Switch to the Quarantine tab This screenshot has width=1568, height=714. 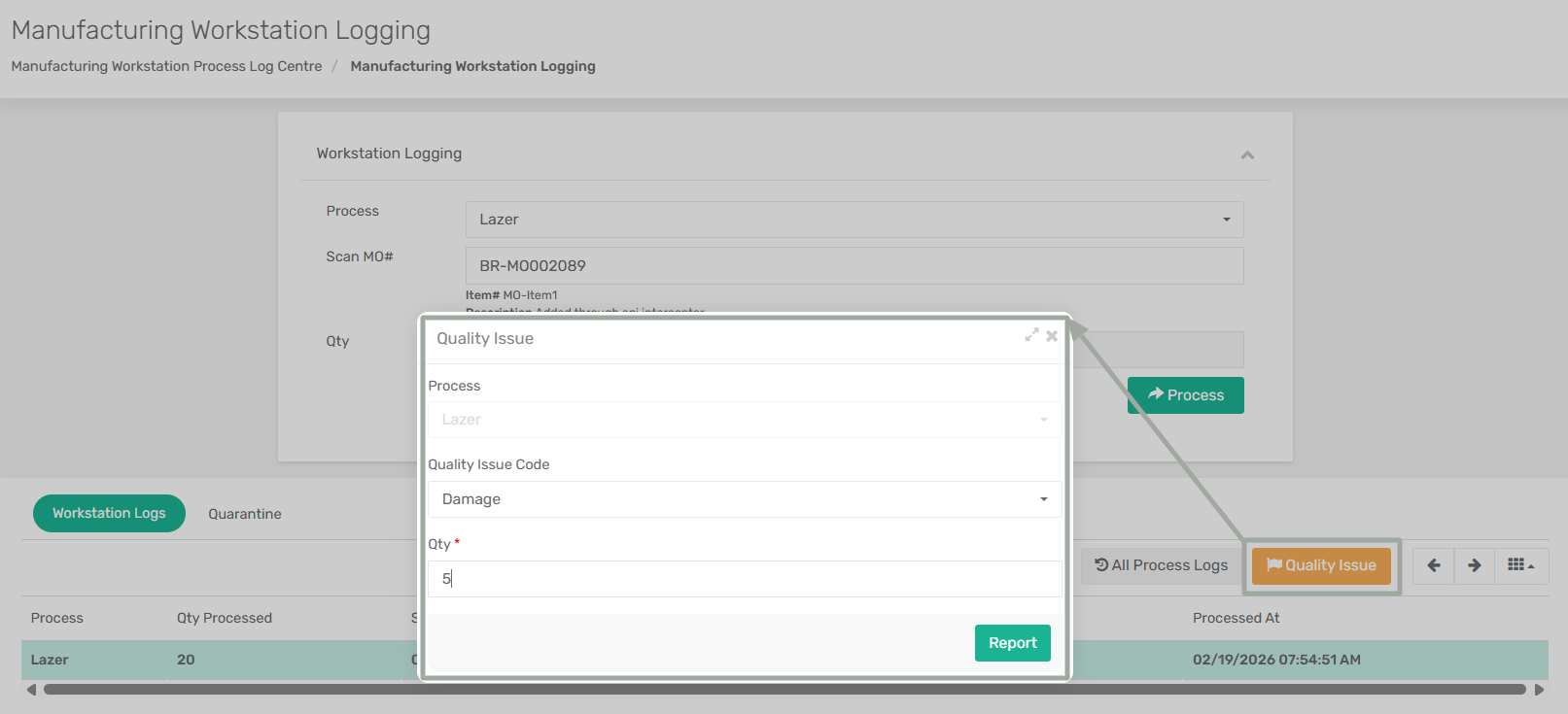(x=245, y=514)
